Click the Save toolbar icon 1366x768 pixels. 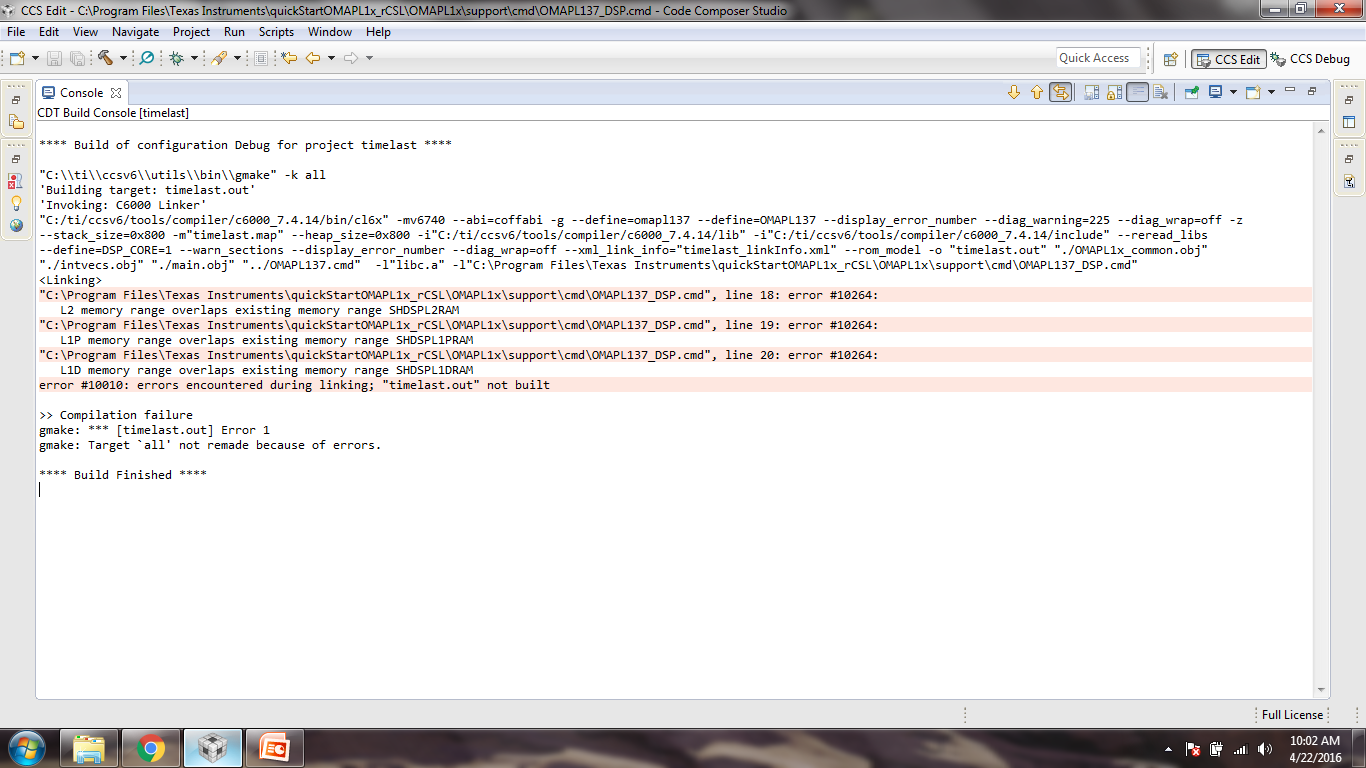point(54,58)
